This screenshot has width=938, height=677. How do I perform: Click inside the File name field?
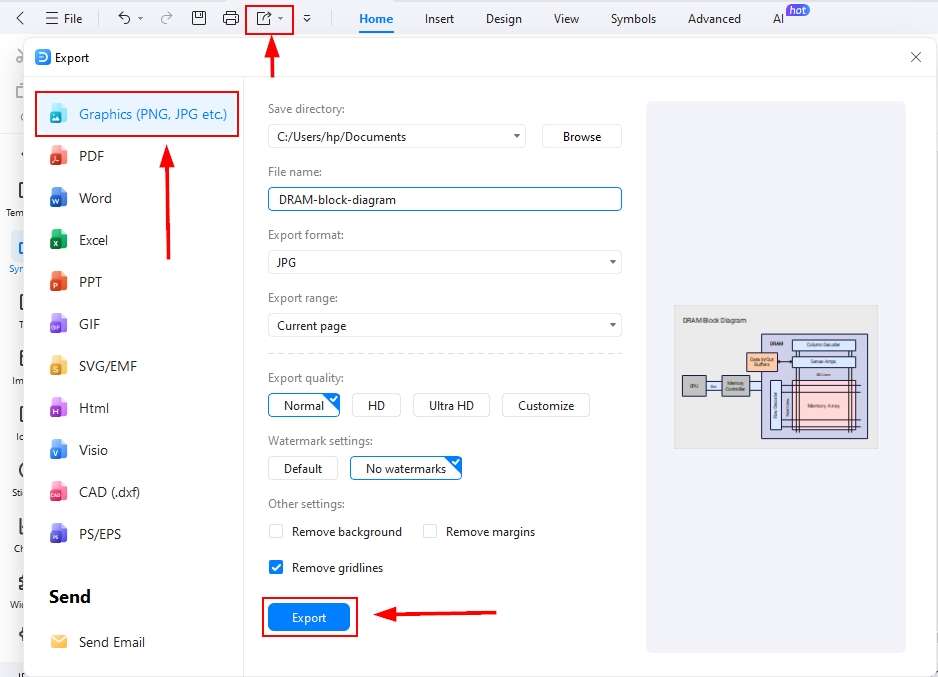pyautogui.click(x=444, y=199)
